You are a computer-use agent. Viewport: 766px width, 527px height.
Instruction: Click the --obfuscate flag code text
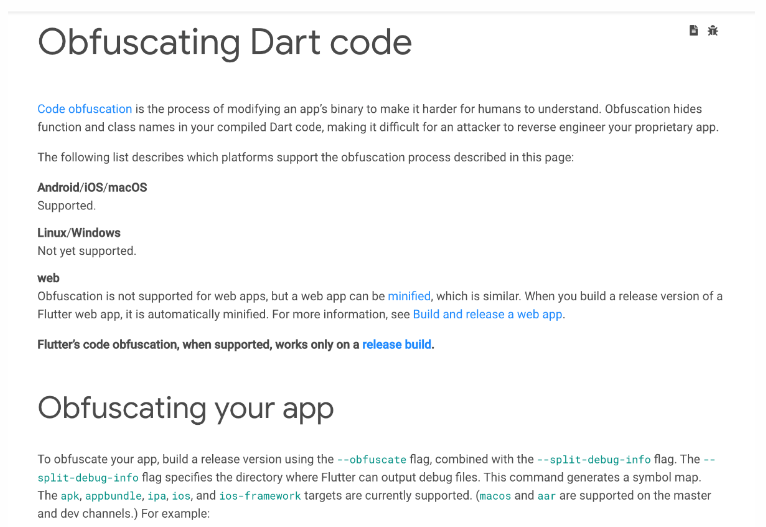point(372,460)
